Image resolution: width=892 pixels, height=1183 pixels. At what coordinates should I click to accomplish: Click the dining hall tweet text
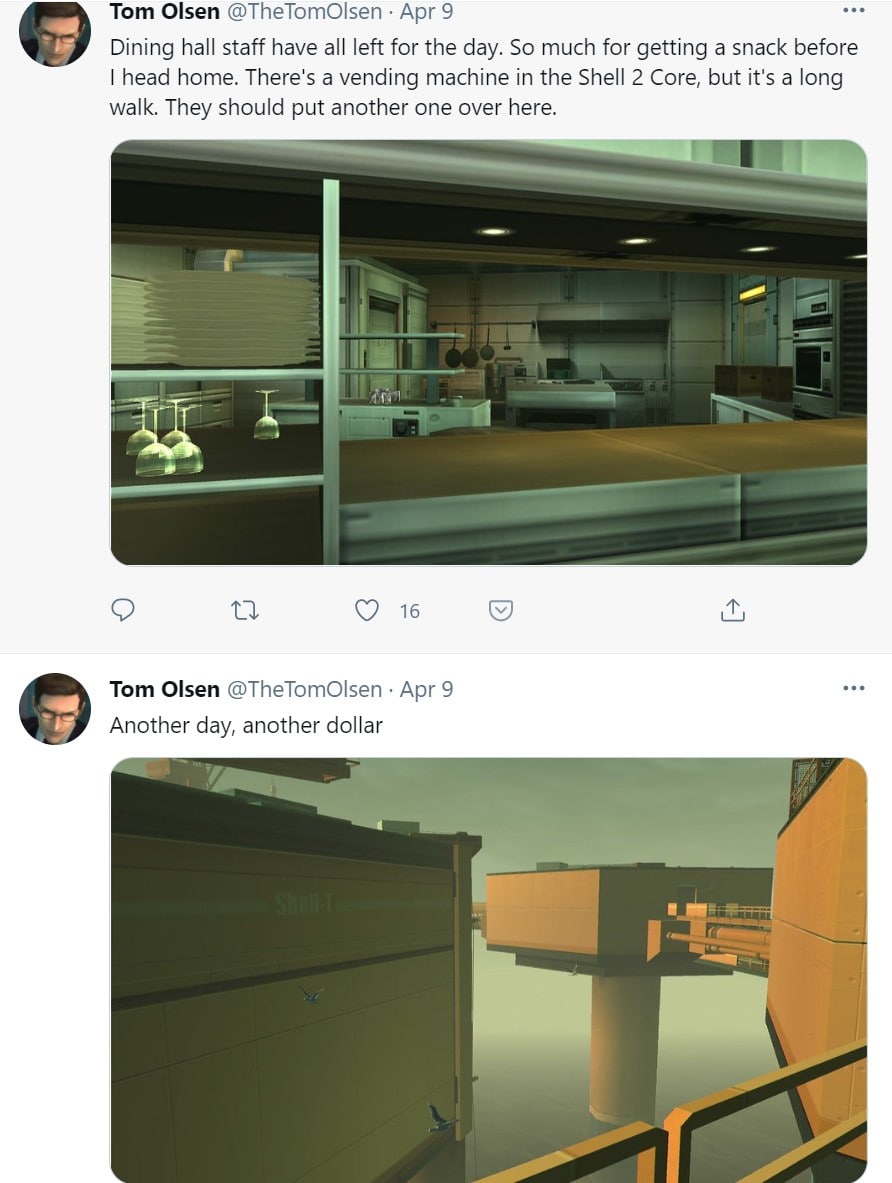(x=484, y=77)
